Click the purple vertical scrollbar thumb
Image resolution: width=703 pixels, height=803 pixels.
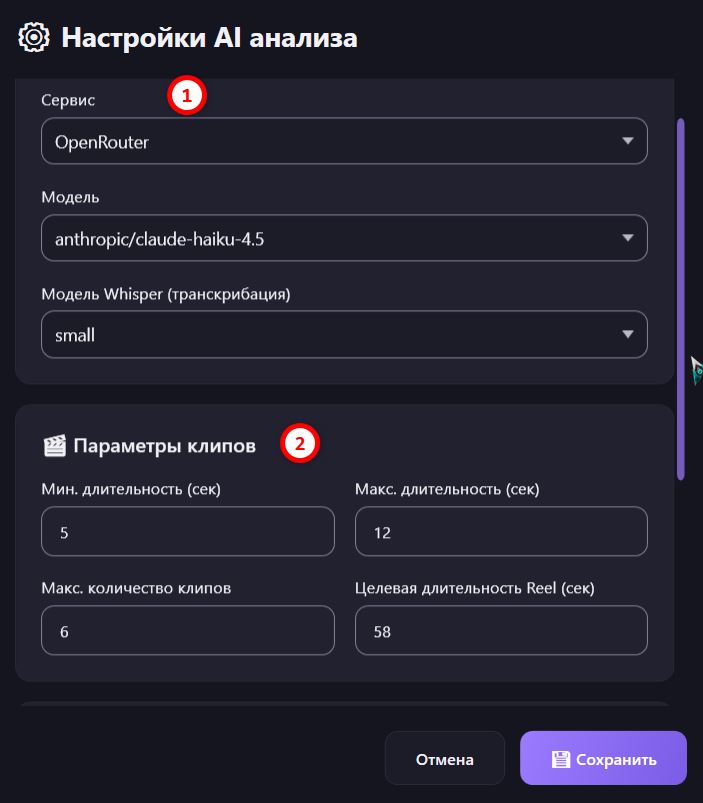click(x=680, y=299)
